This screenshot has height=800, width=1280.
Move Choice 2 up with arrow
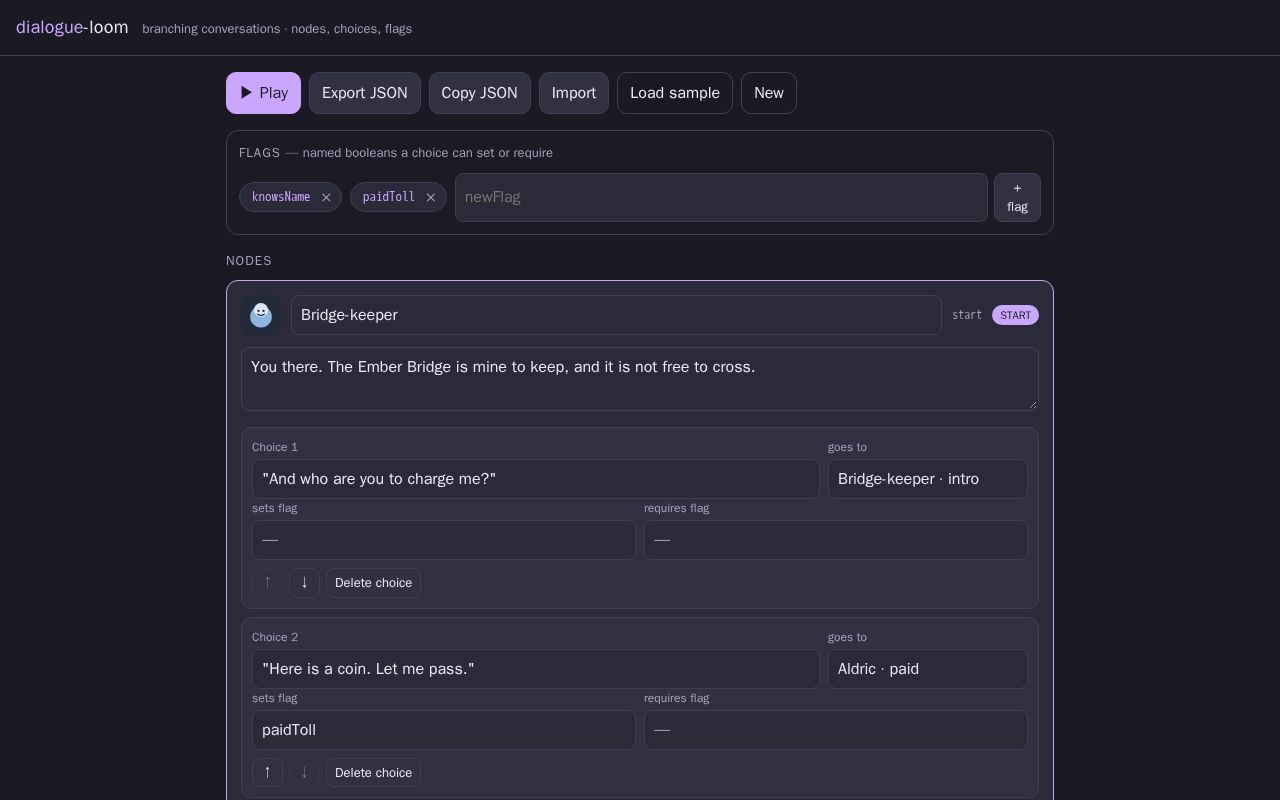click(267, 773)
